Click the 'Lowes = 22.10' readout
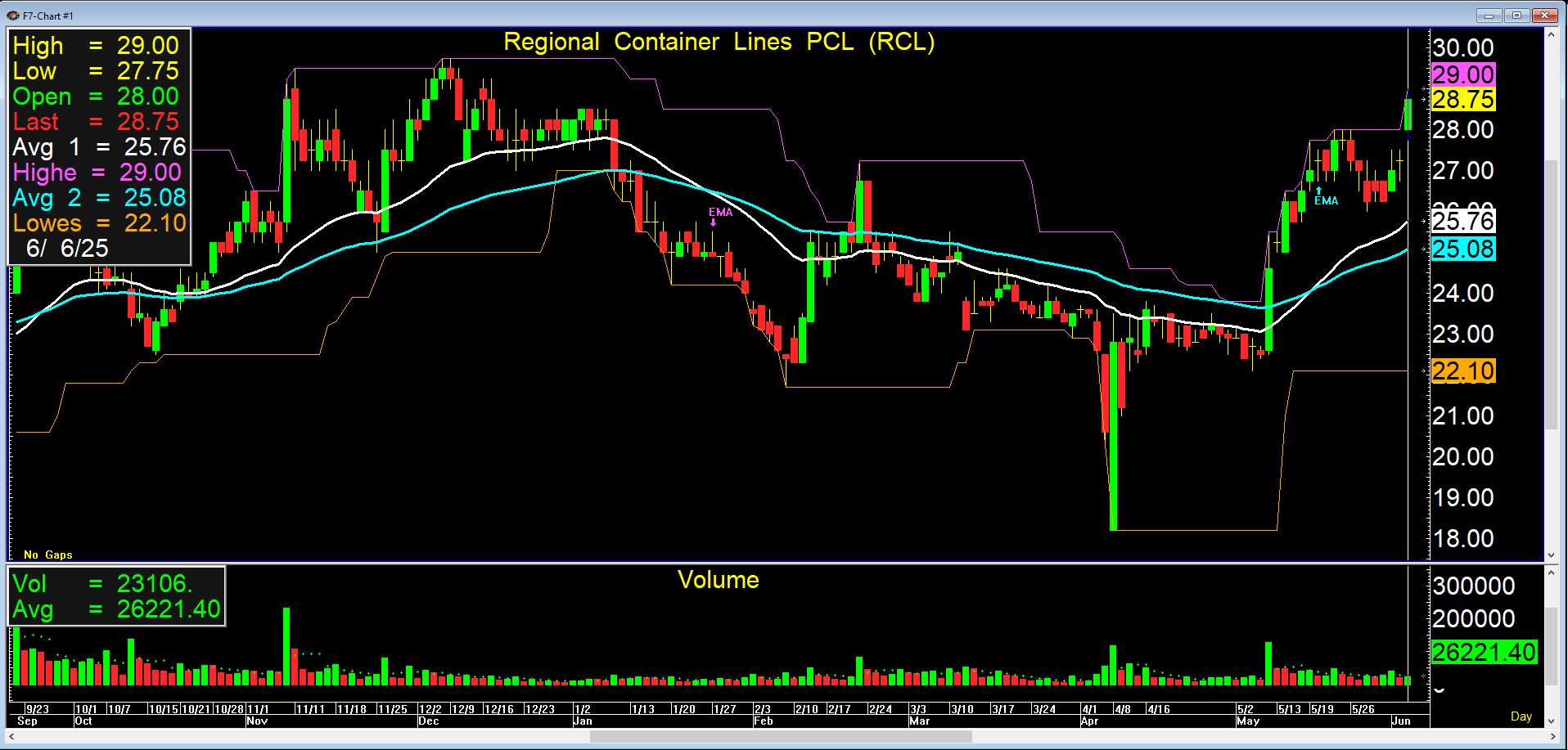 pos(99,223)
